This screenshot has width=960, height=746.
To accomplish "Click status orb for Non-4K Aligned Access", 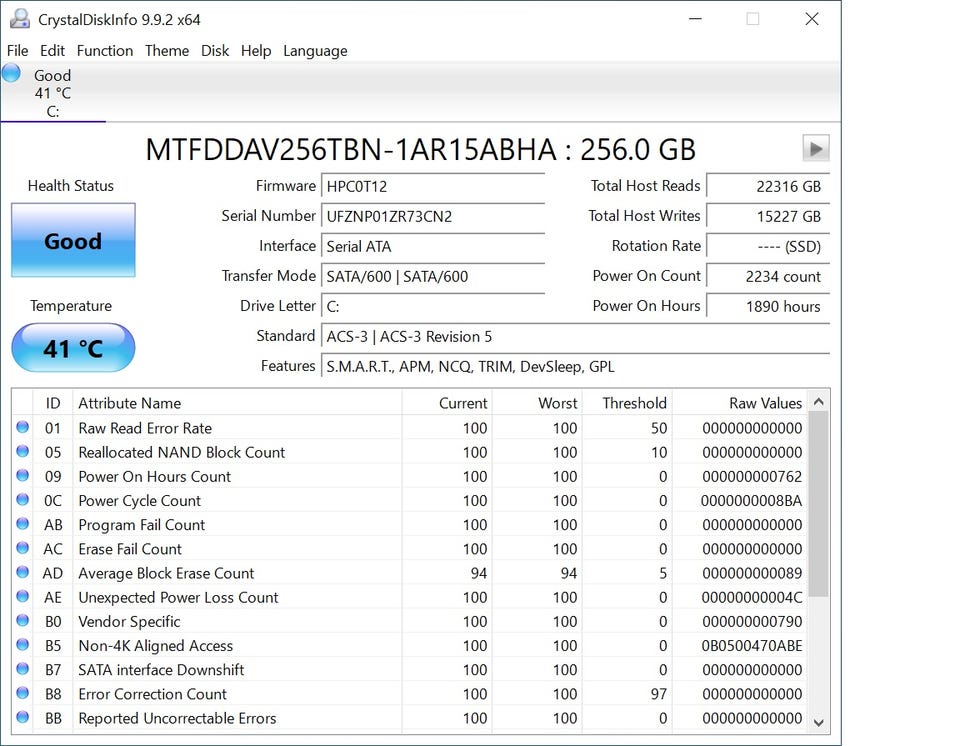I will [23, 644].
